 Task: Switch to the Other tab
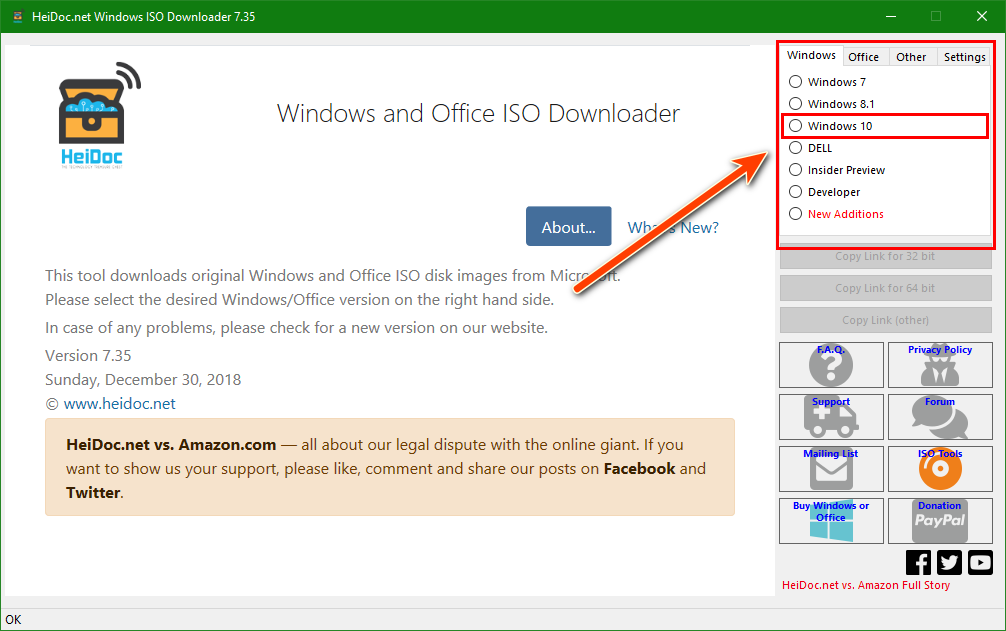point(911,57)
